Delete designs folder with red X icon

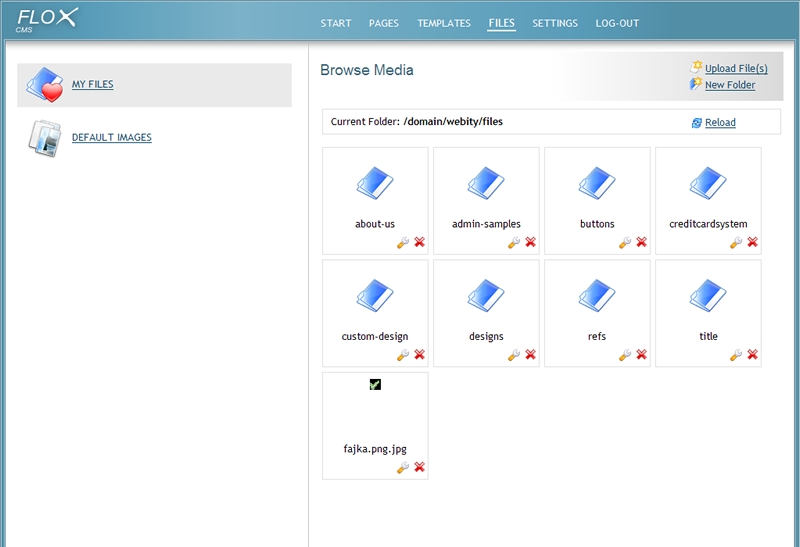coord(531,354)
